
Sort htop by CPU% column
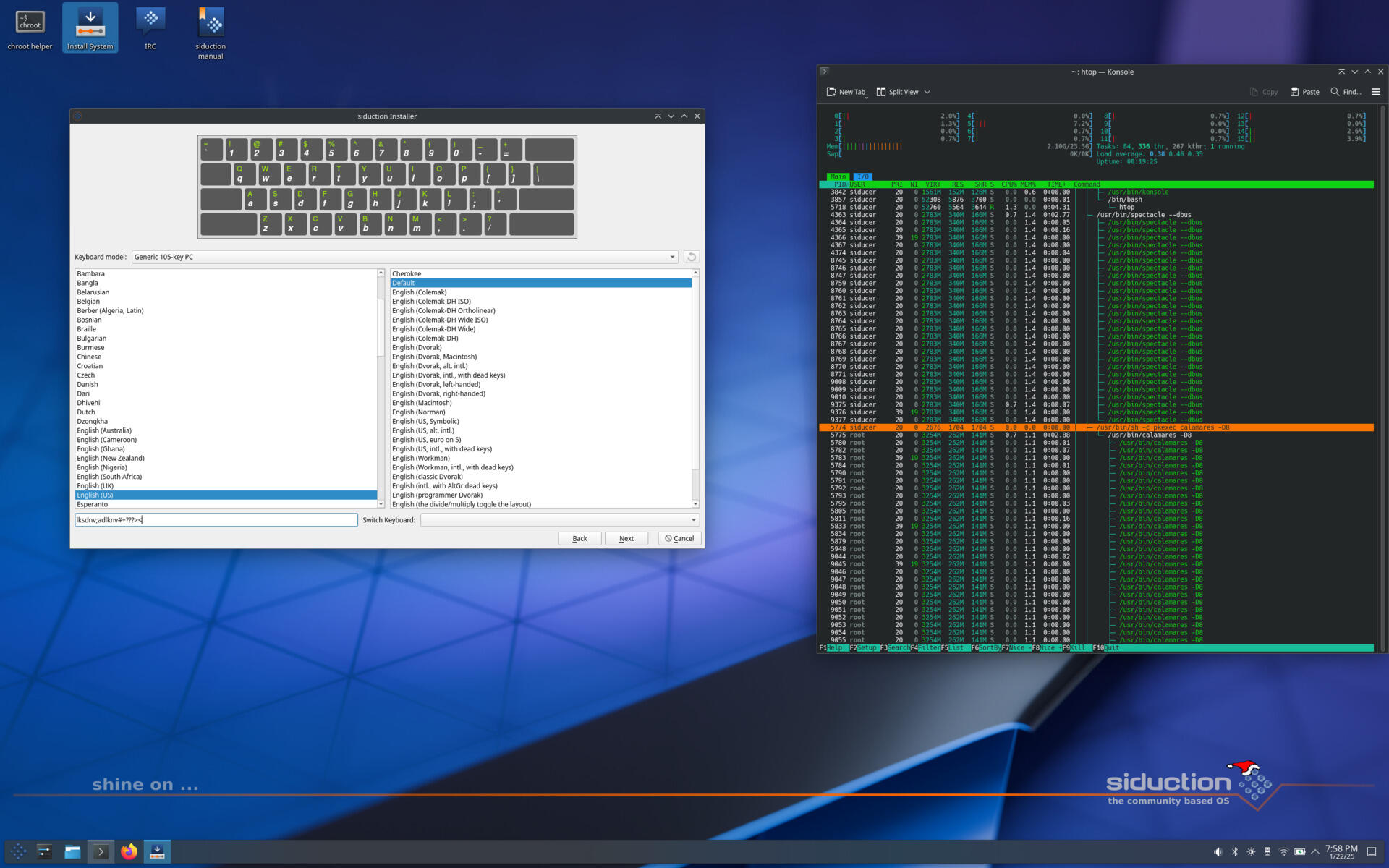tap(1008, 184)
